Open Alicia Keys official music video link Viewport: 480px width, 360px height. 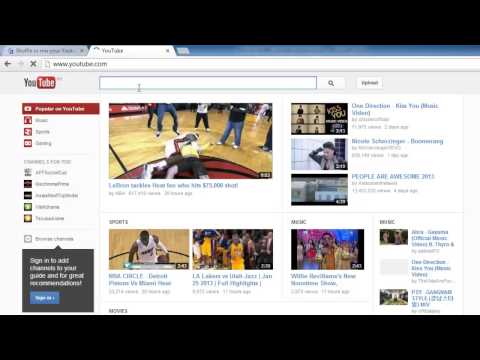[x=433, y=238]
